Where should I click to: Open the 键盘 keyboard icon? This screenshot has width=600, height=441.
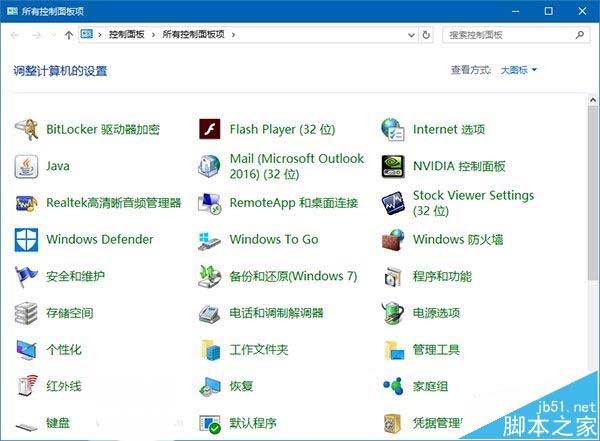tap(26, 426)
